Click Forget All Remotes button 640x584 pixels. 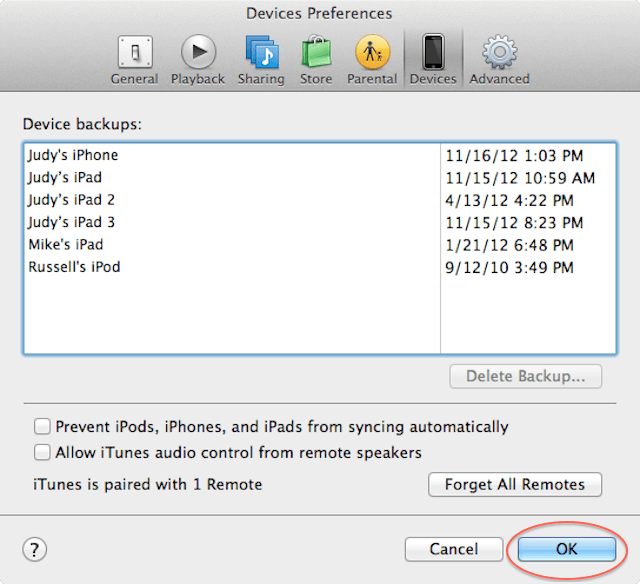pos(515,484)
